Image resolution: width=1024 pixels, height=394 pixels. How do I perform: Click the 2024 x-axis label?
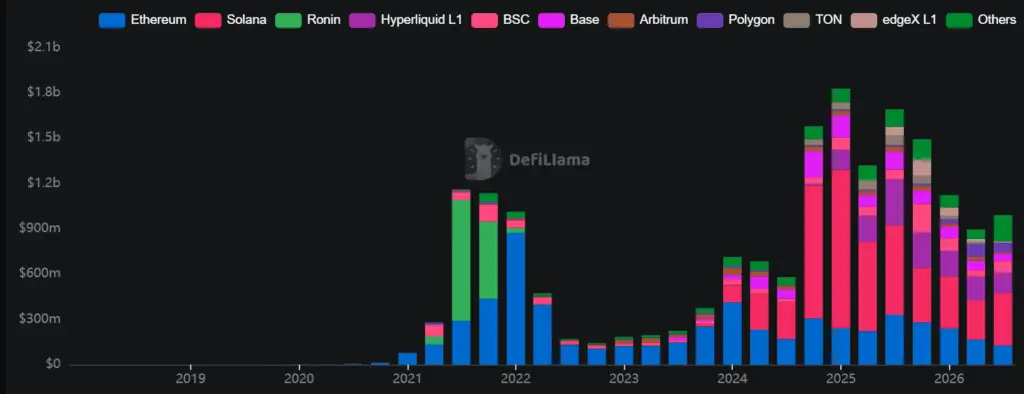point(732,378)
